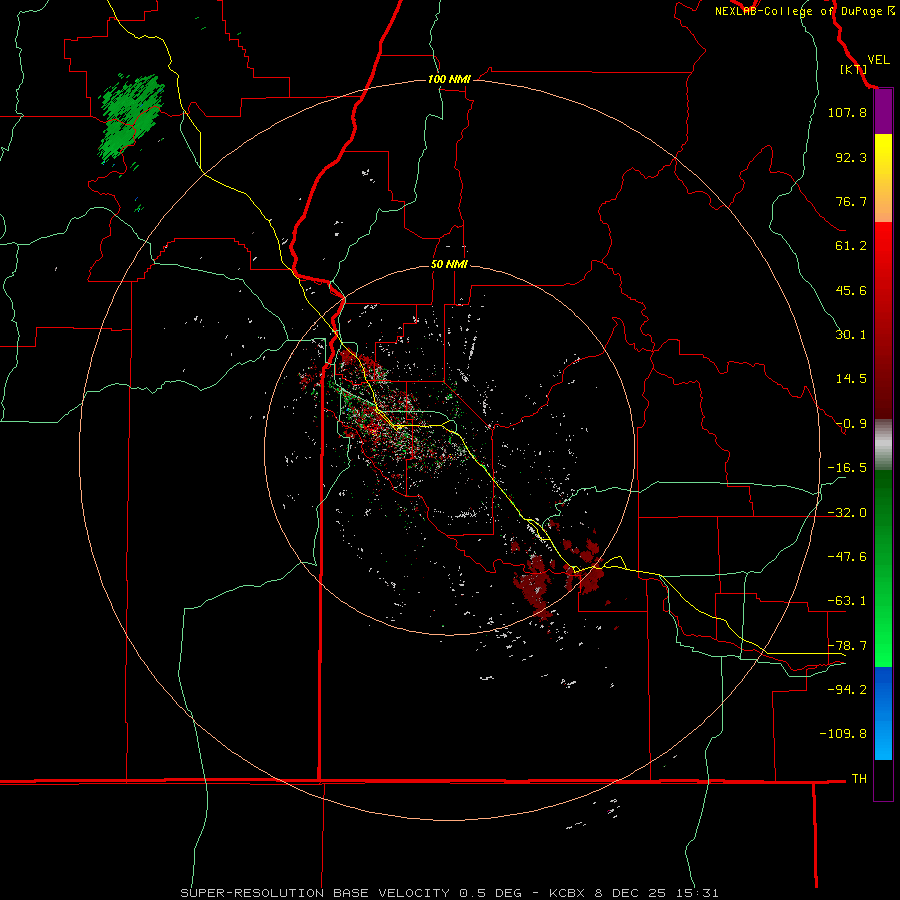Click the green segment of the color bar
Image resolution: width=900 pixels, height=900 pixels.
point(883,568)
